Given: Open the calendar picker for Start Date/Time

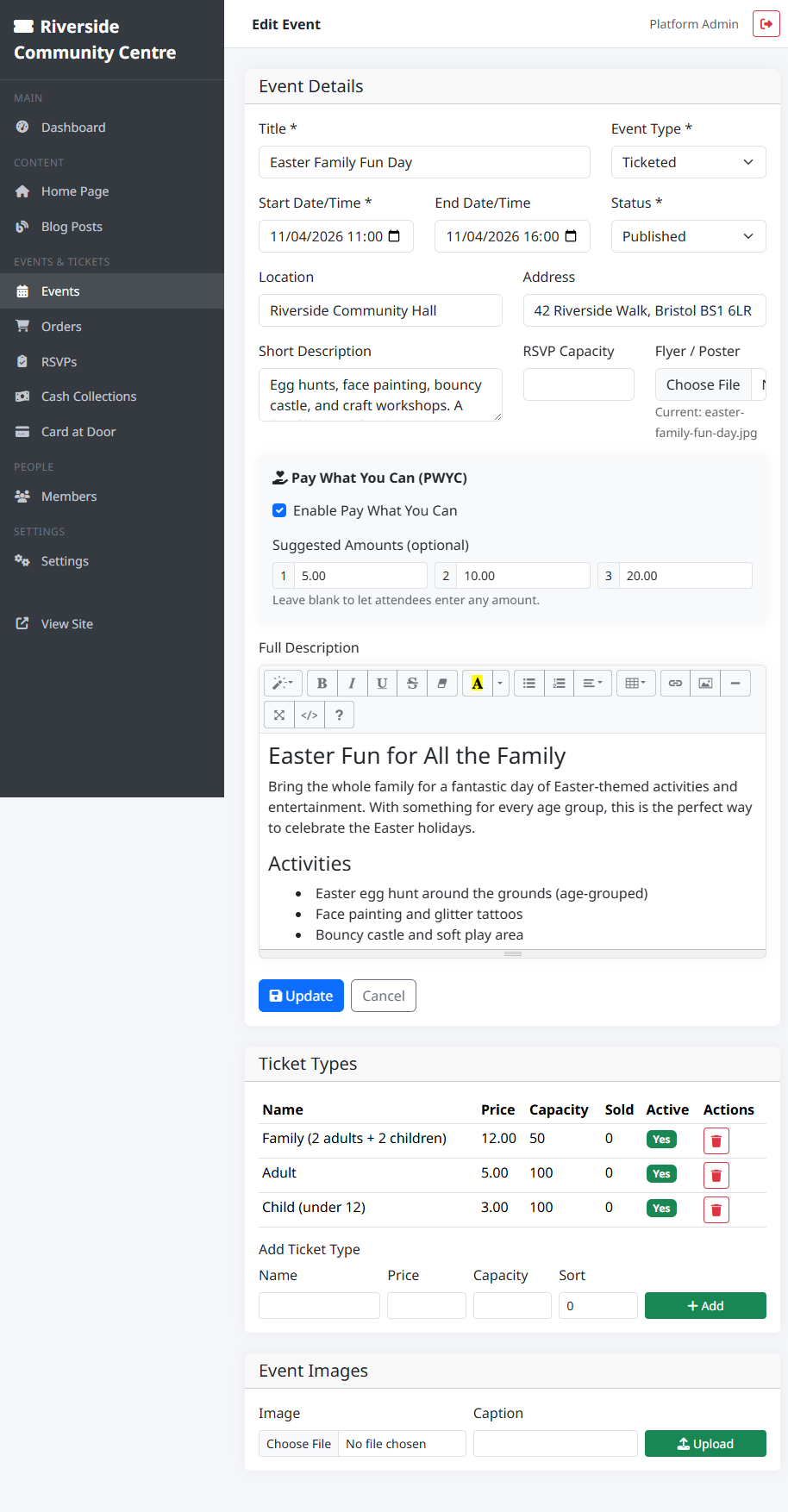Looking at the screenshot, I should [394, 236].
